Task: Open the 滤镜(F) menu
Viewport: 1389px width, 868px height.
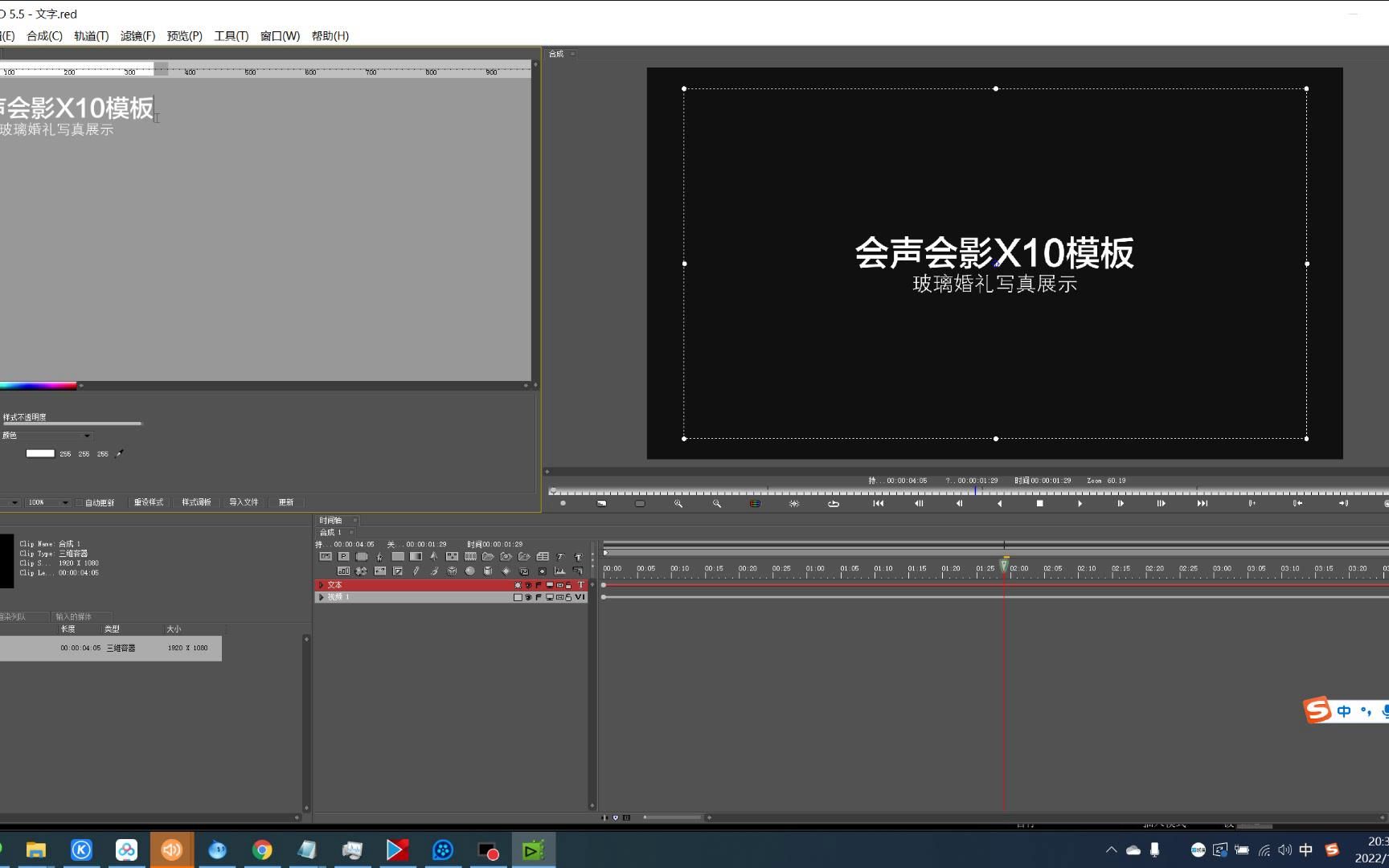Action: (137, 35)
